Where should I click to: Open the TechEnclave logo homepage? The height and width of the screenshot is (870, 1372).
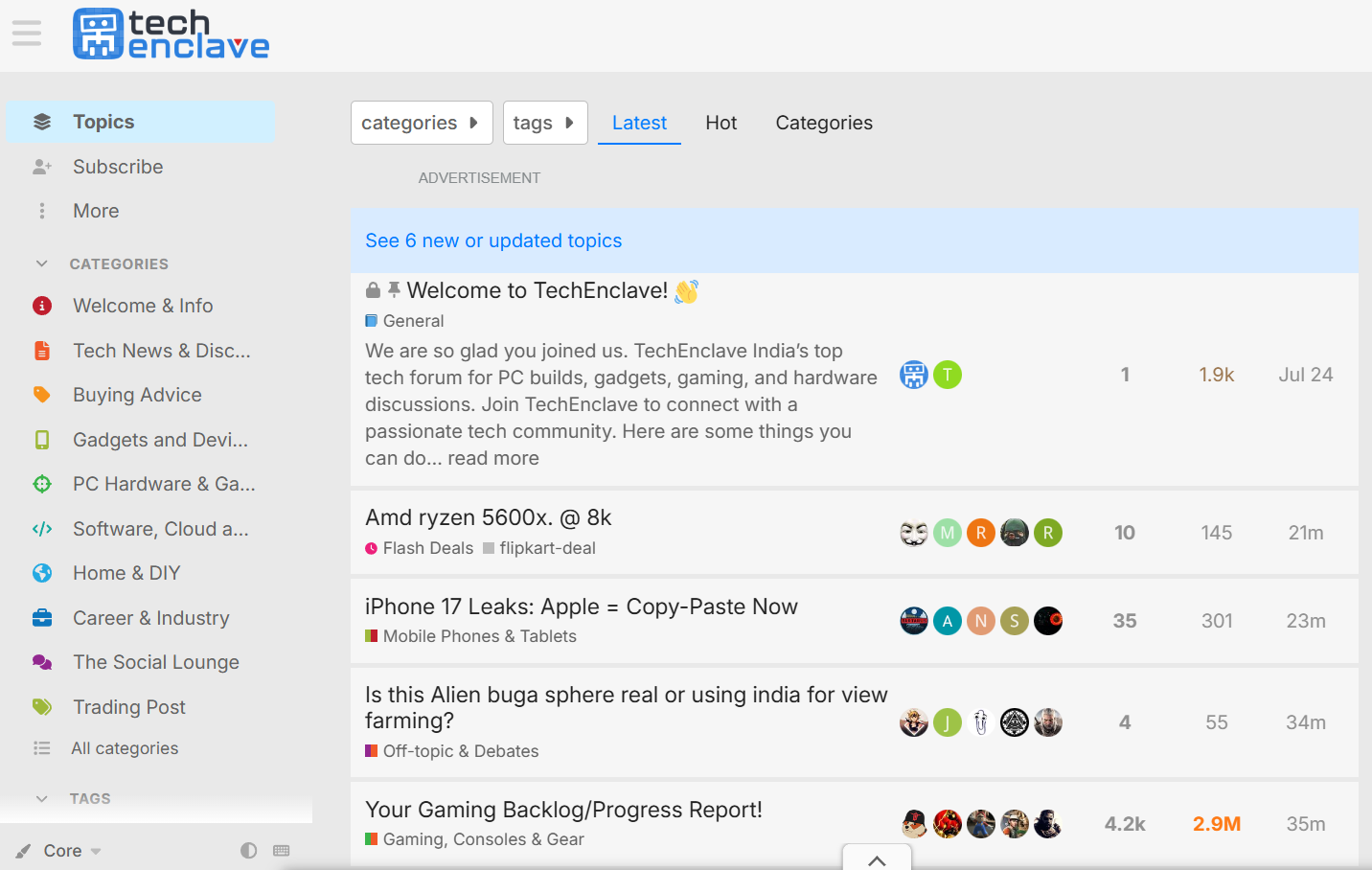pos(171,34)
